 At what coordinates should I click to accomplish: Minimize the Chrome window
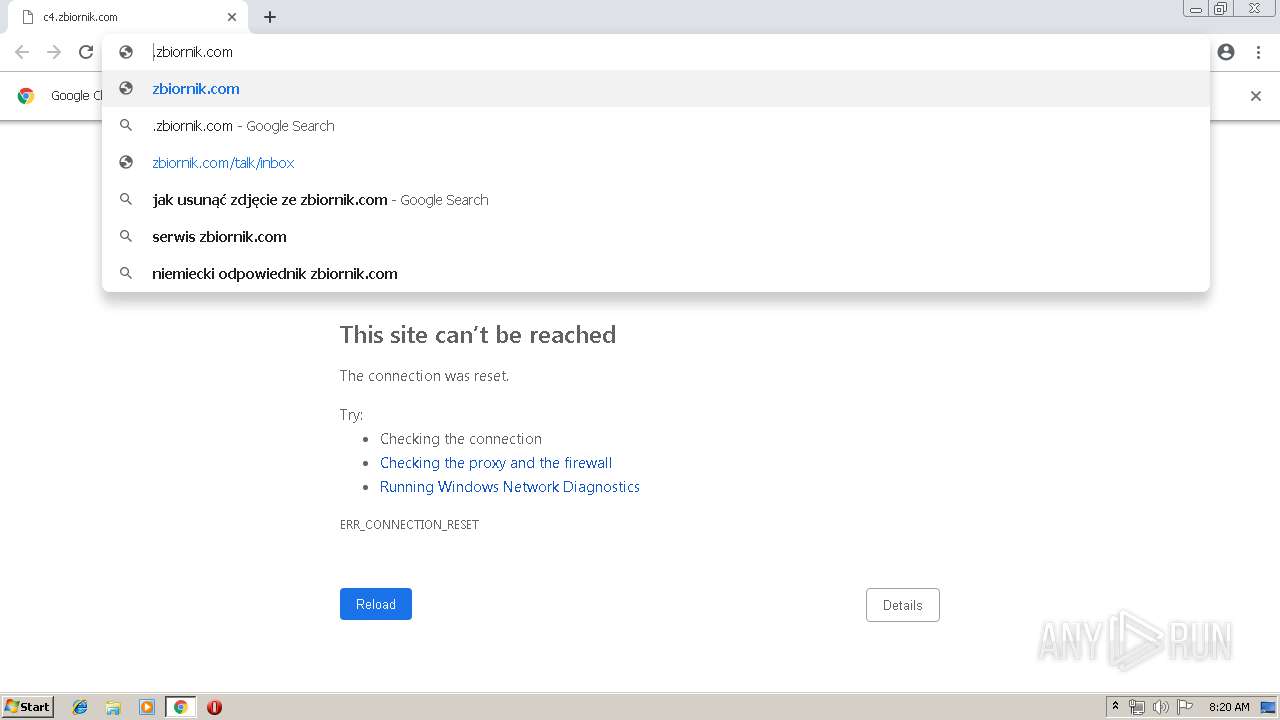(1196, 8)
